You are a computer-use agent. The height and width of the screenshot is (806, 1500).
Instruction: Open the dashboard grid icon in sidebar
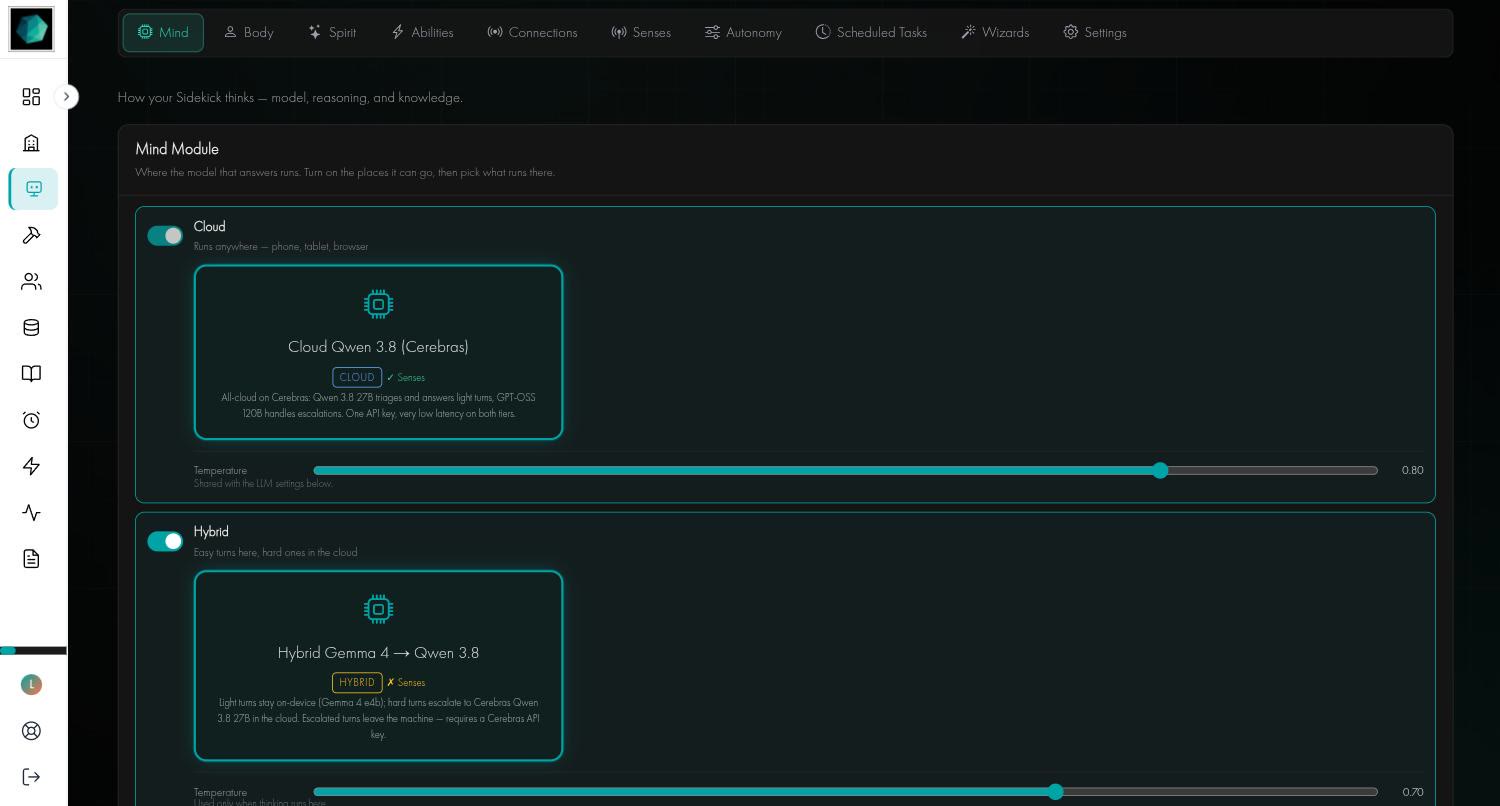(31, 96)
